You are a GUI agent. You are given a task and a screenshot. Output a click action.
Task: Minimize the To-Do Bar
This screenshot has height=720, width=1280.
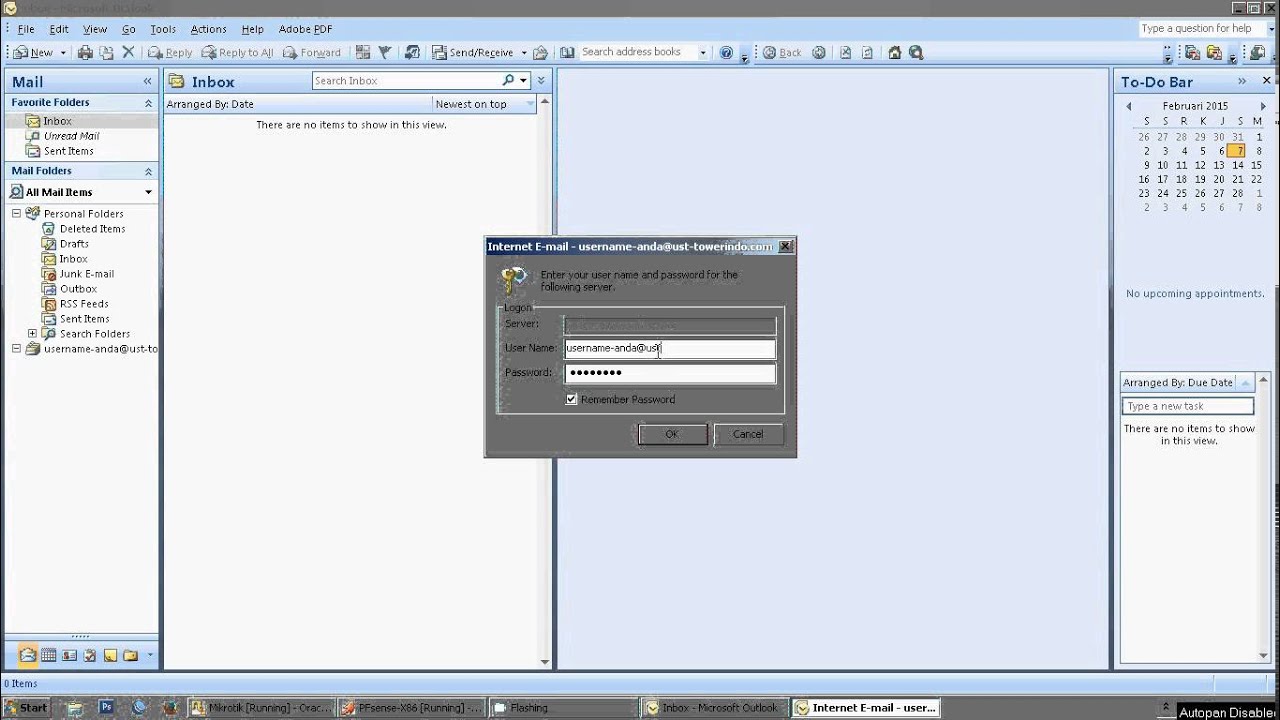tap(1242, 81)
